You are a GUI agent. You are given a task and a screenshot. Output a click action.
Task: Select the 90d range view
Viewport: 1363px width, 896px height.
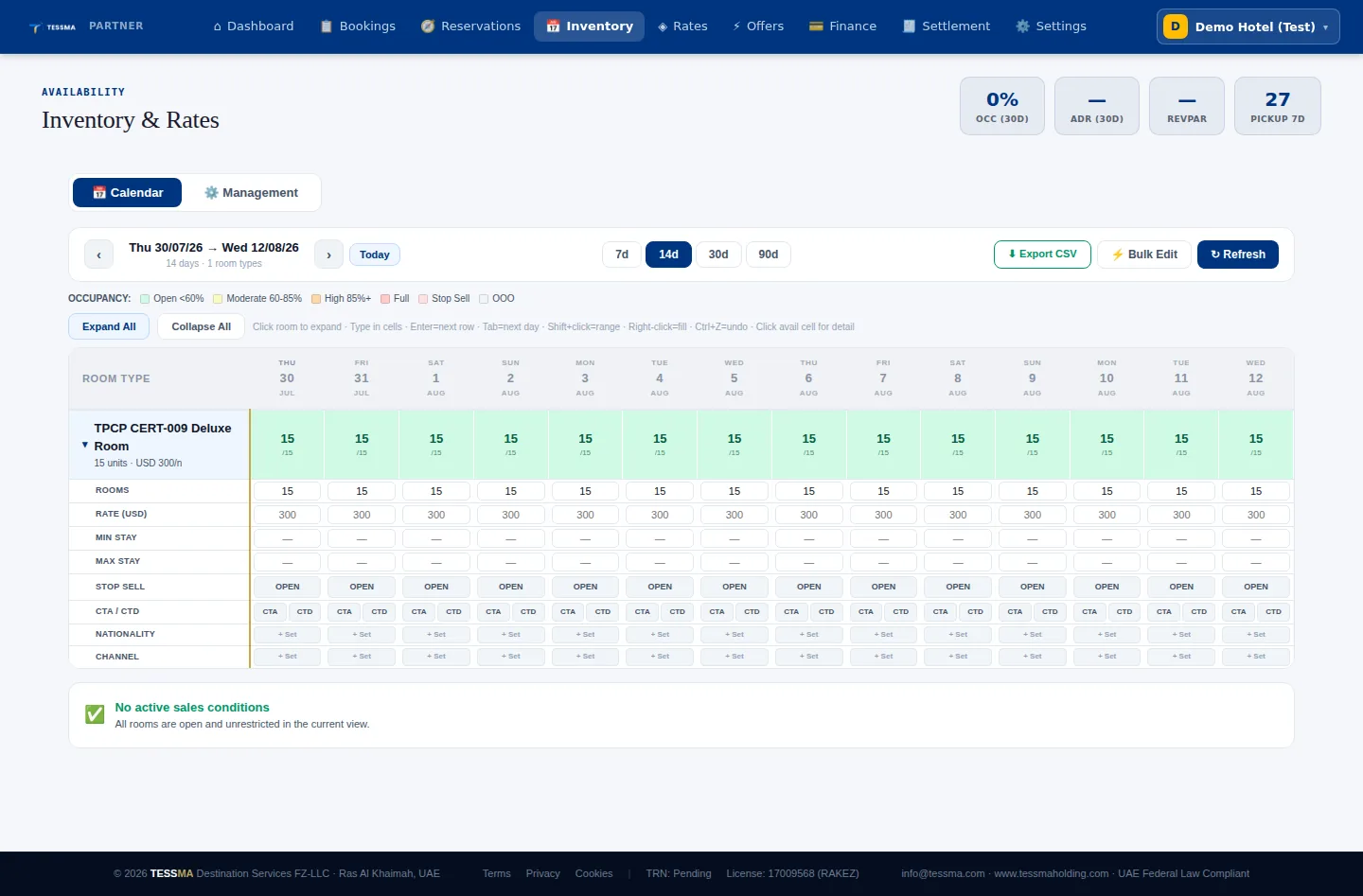point(769,255)
